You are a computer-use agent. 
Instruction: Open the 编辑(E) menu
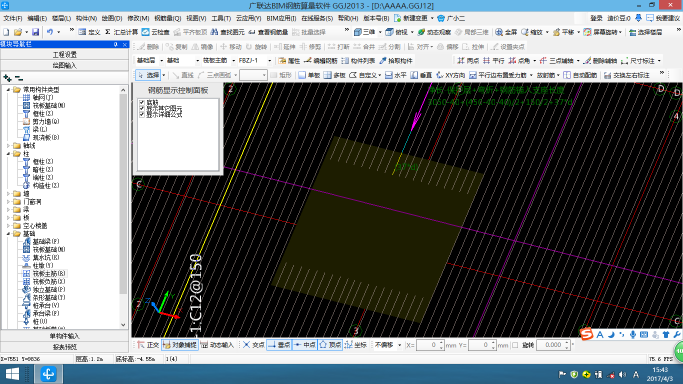tap(37, 18)
